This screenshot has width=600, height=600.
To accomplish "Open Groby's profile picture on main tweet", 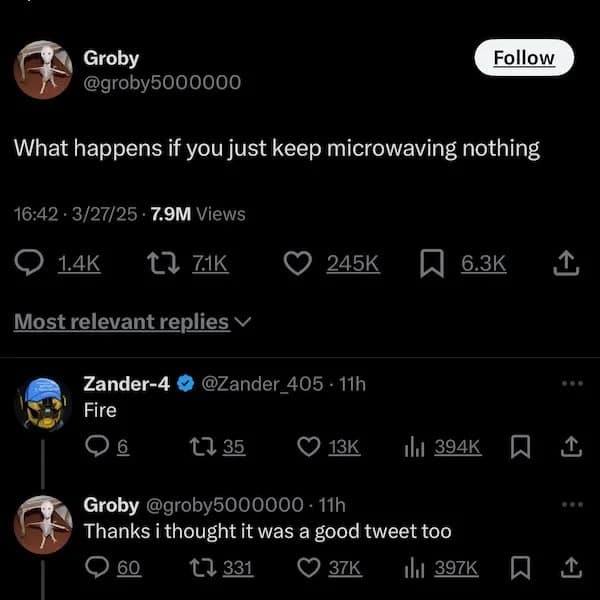I will pyautogui.click(x=42, y=69).
